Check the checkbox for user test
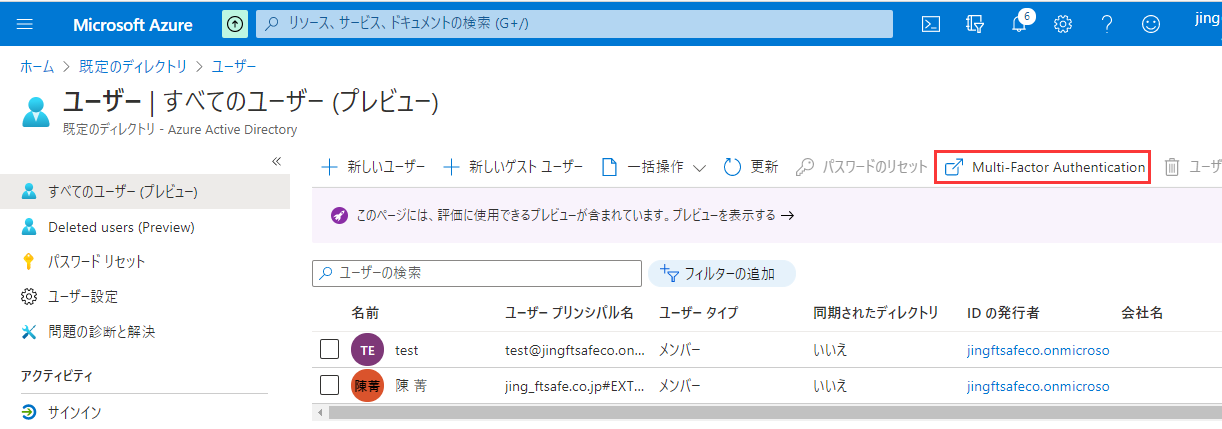Image resolution: width=1222 pixels, height=429 pixels. pos(330,350)
